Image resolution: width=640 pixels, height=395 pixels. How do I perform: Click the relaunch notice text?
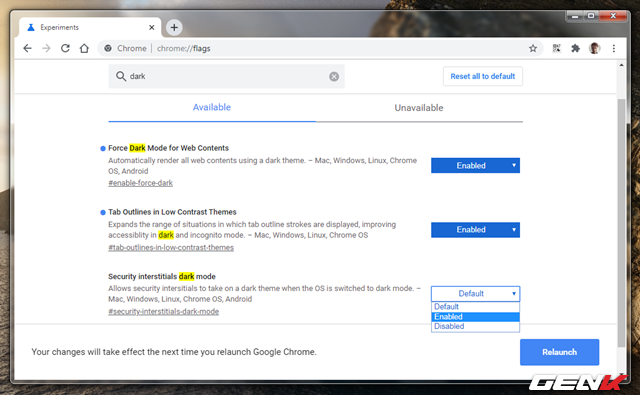point(174,352)
